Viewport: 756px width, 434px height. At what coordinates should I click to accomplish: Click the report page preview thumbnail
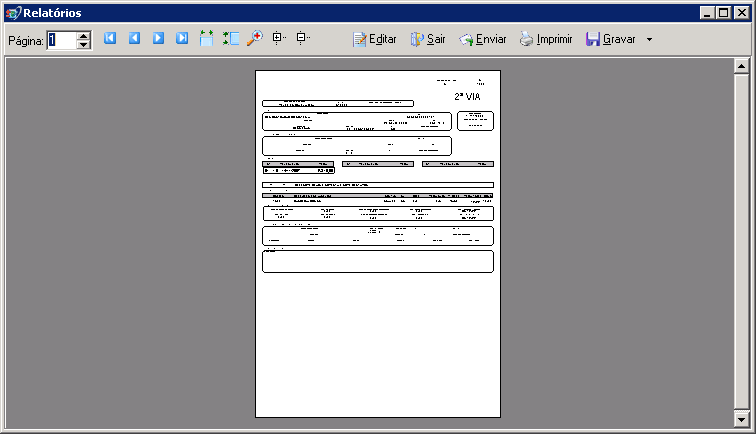[378, 244]
